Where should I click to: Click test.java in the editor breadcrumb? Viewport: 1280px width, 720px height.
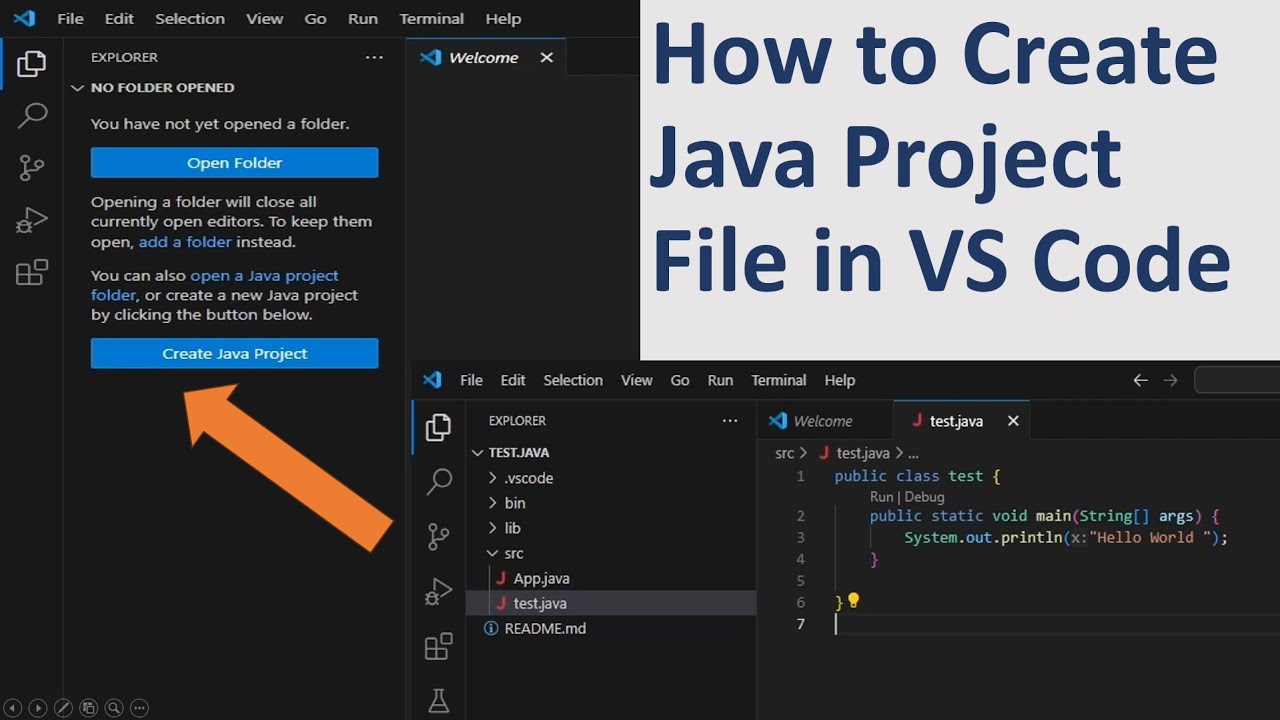click(862, 453)
